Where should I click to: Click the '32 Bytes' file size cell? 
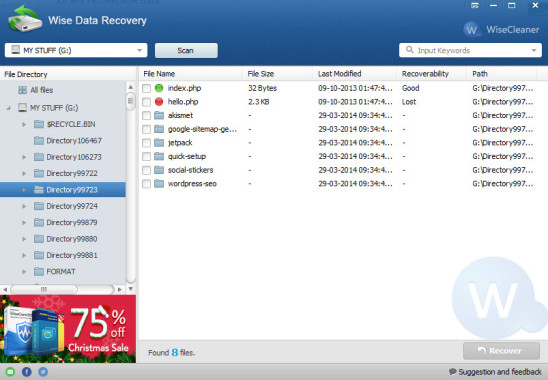coord(262,88)
